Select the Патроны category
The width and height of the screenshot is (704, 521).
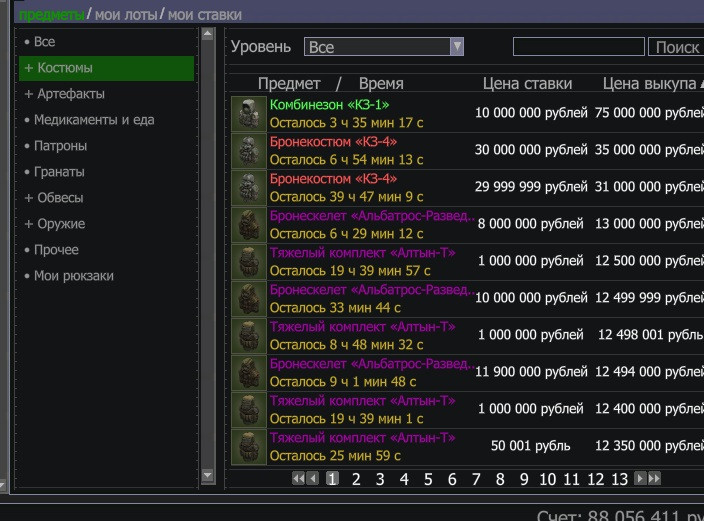pos(56,146)
